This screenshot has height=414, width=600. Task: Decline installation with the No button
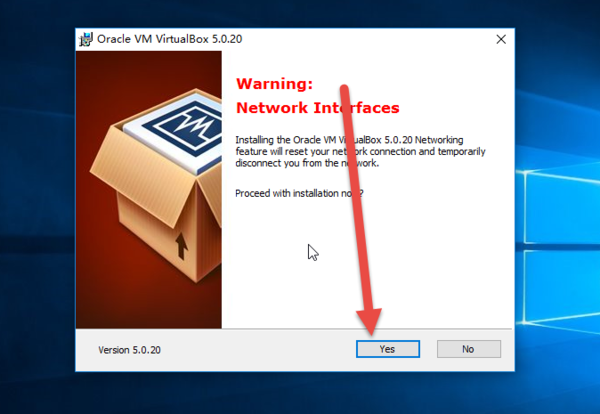point(469,349)
